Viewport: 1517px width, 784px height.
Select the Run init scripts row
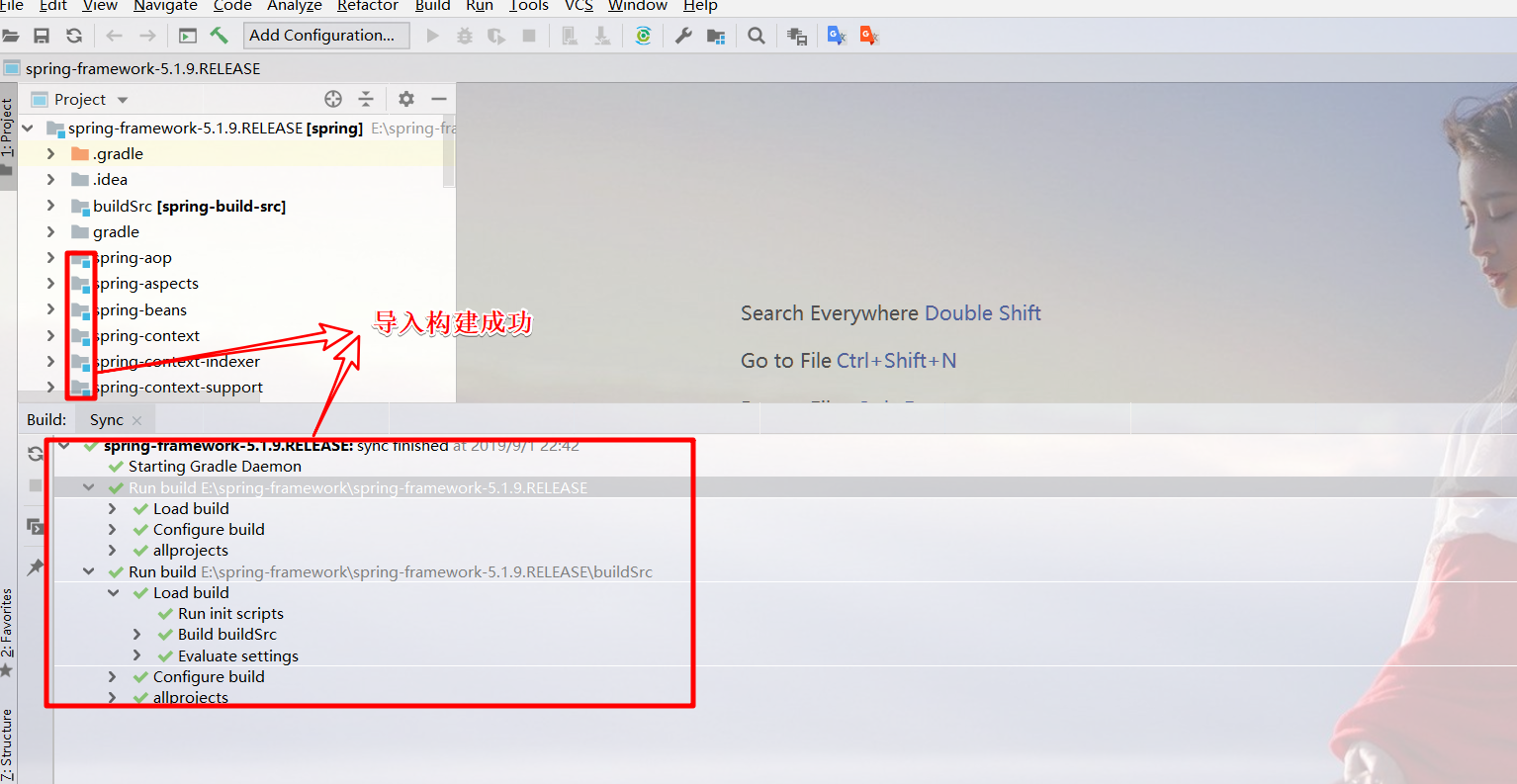click(x=230, y=614)
